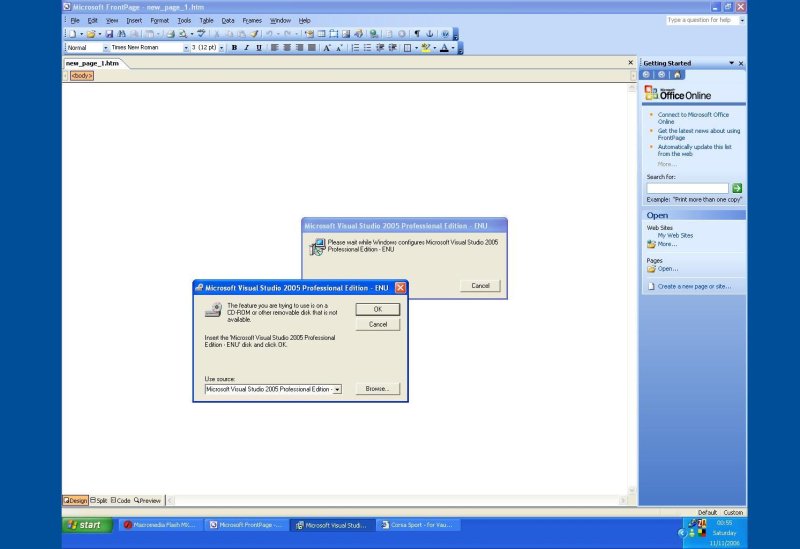This screenshot has width=800, height=549.
Task: Click the 'Type a question for help' box
Action: coord(702,20)
